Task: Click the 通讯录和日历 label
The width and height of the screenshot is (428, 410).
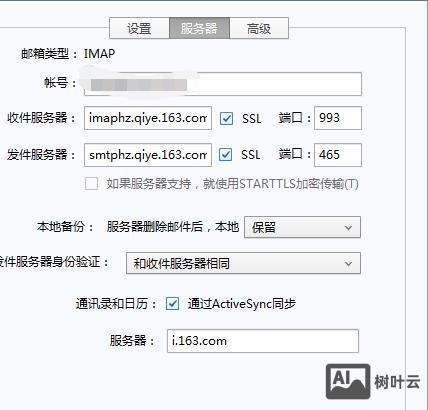Action: point(116,304)
